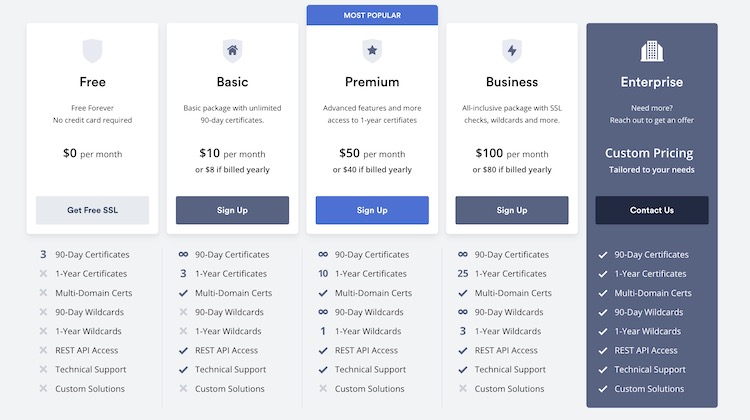Click infinity icon beside Premium 90-Day Wildcards
Image resolution: width=750 pixels, height=420 pixels.
point(323,312)
